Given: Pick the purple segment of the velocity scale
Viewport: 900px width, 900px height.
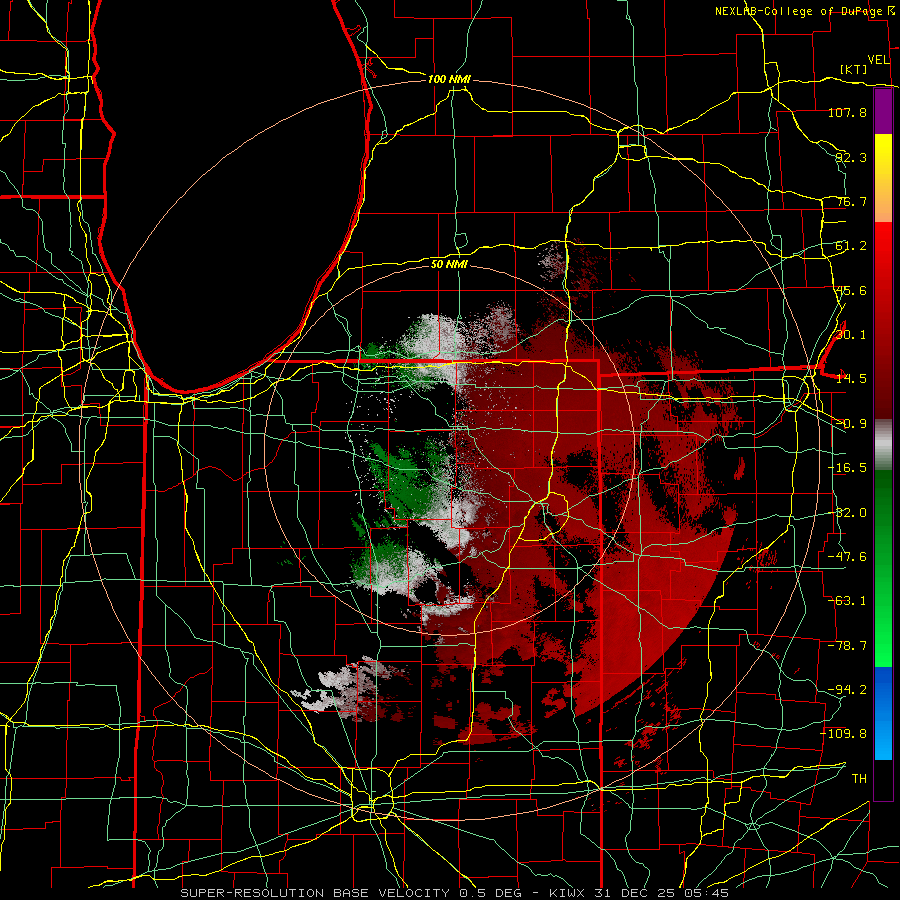Looking at the screenshot, I should coord(883,111).
